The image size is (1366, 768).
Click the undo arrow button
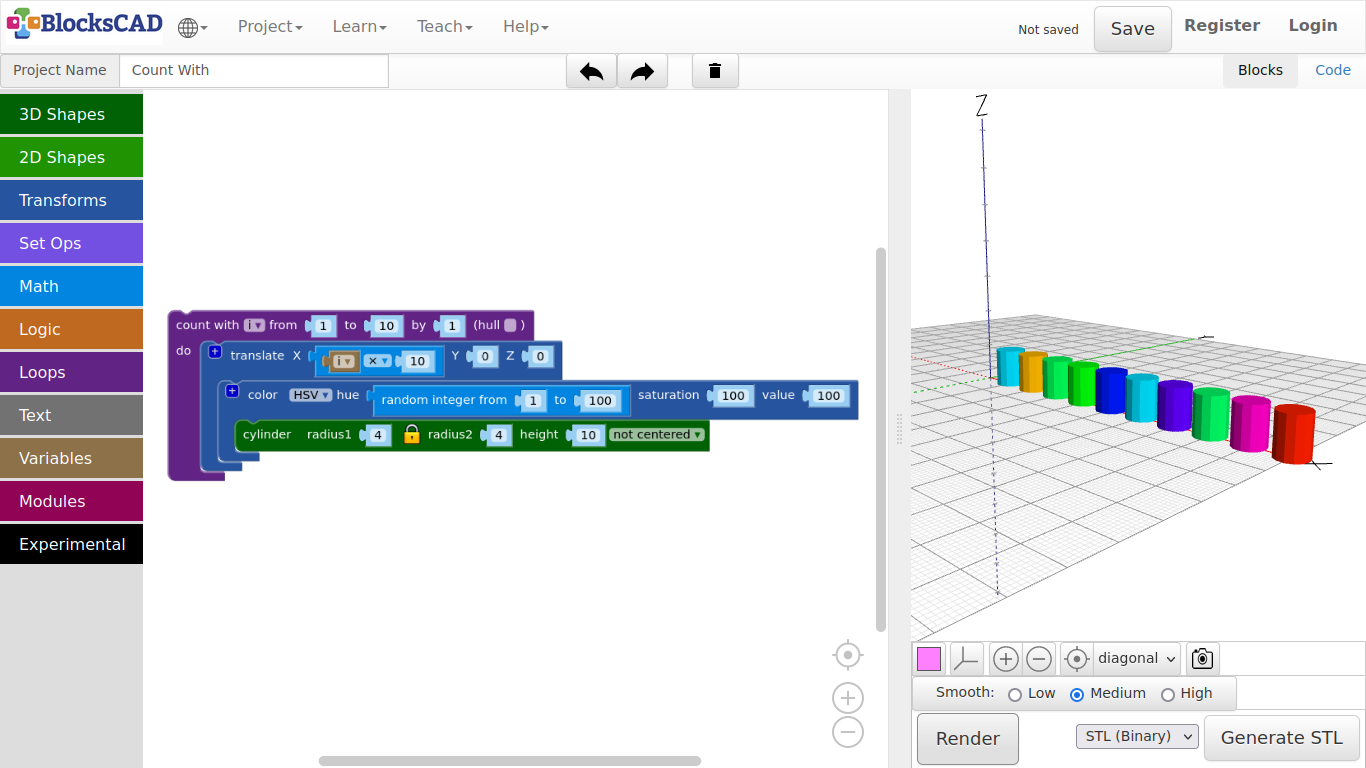(591, 71)
